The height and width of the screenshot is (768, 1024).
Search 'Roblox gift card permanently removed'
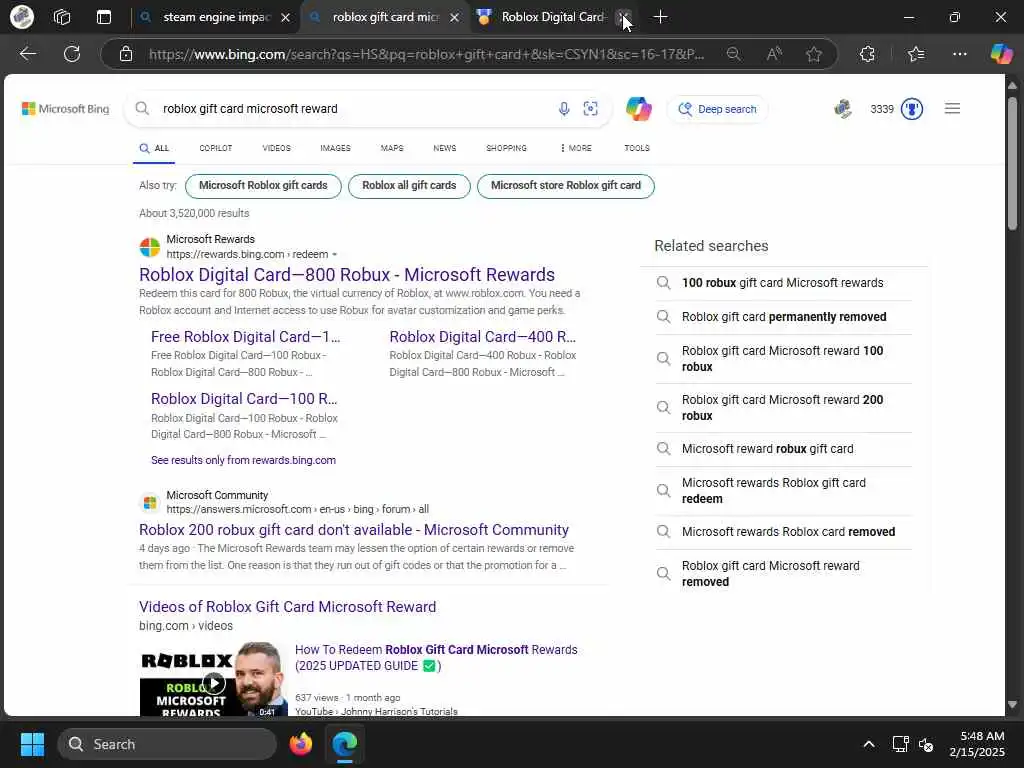(784, 317)
